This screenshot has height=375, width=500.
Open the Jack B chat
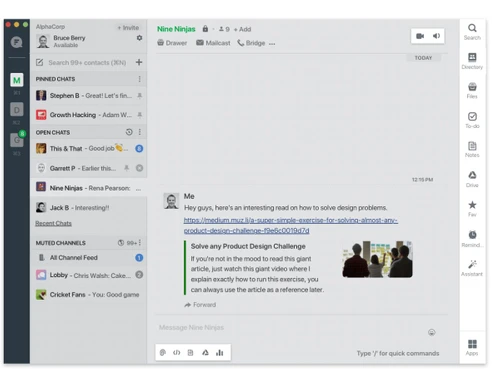[x=89, y=208]
